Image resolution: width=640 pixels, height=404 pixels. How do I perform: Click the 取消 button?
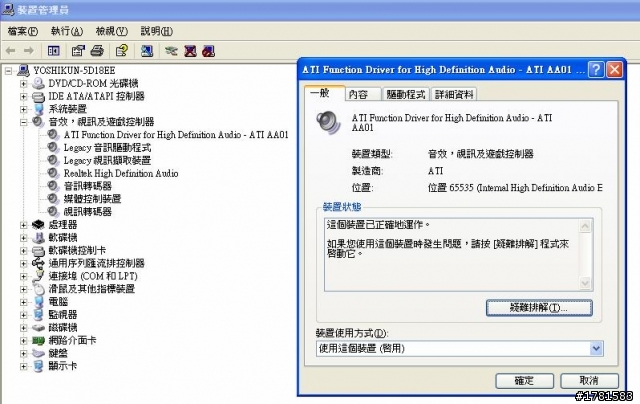pyautogui.click(x=589, y=381)
